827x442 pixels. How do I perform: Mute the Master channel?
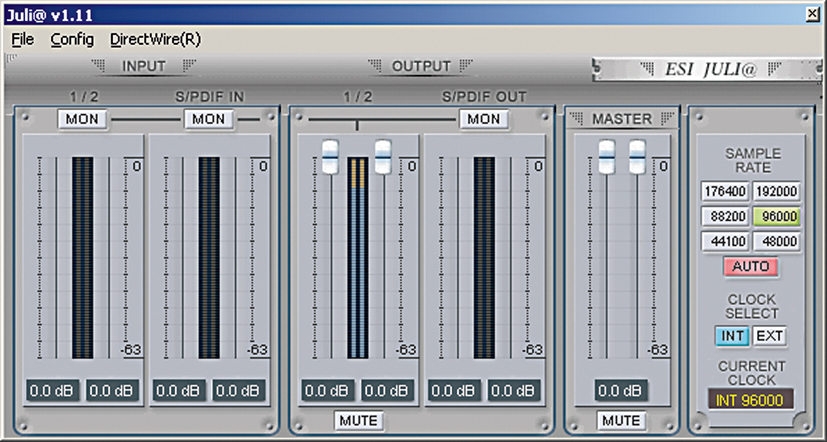621,420
